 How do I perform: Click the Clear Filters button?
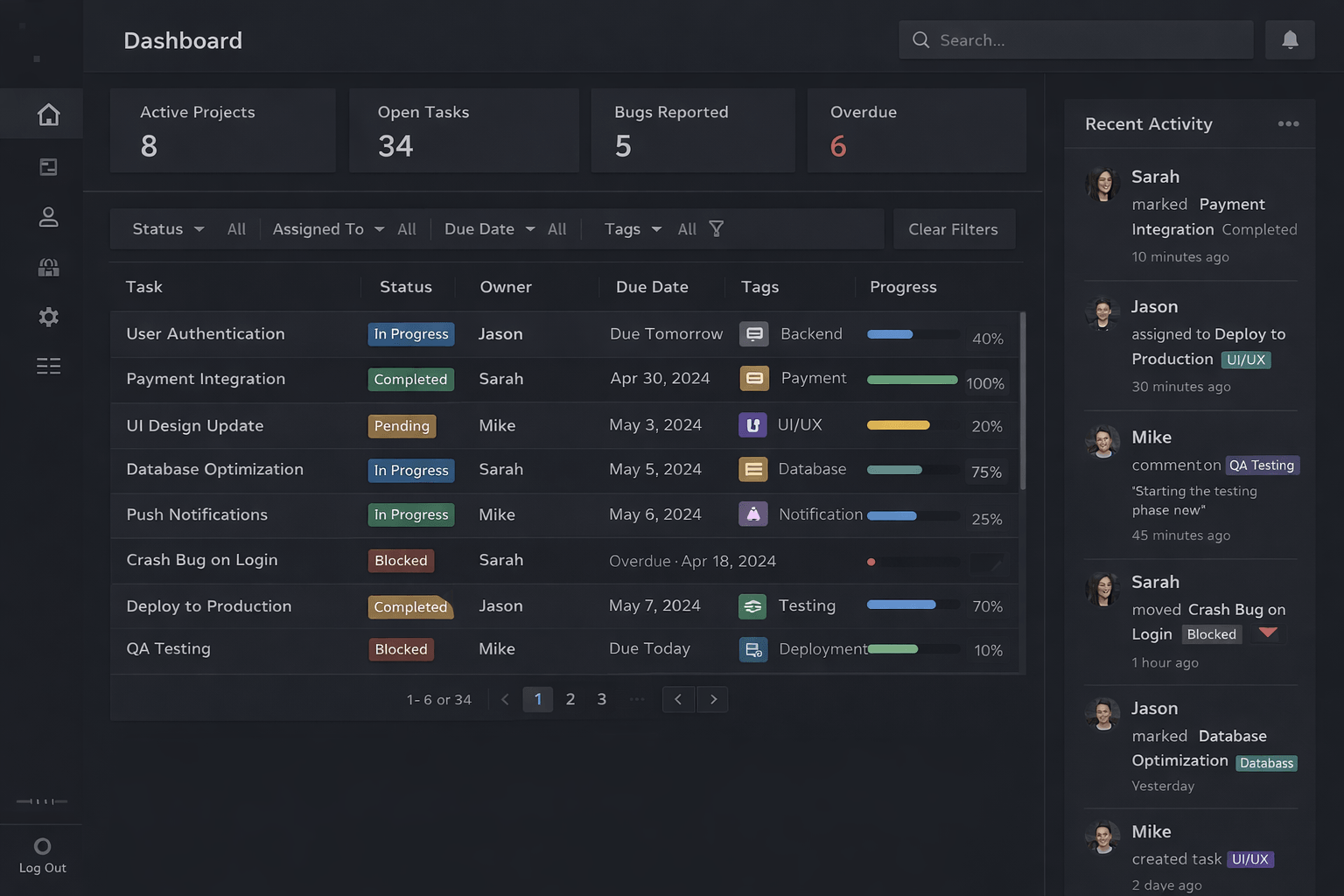pos(953,228)
